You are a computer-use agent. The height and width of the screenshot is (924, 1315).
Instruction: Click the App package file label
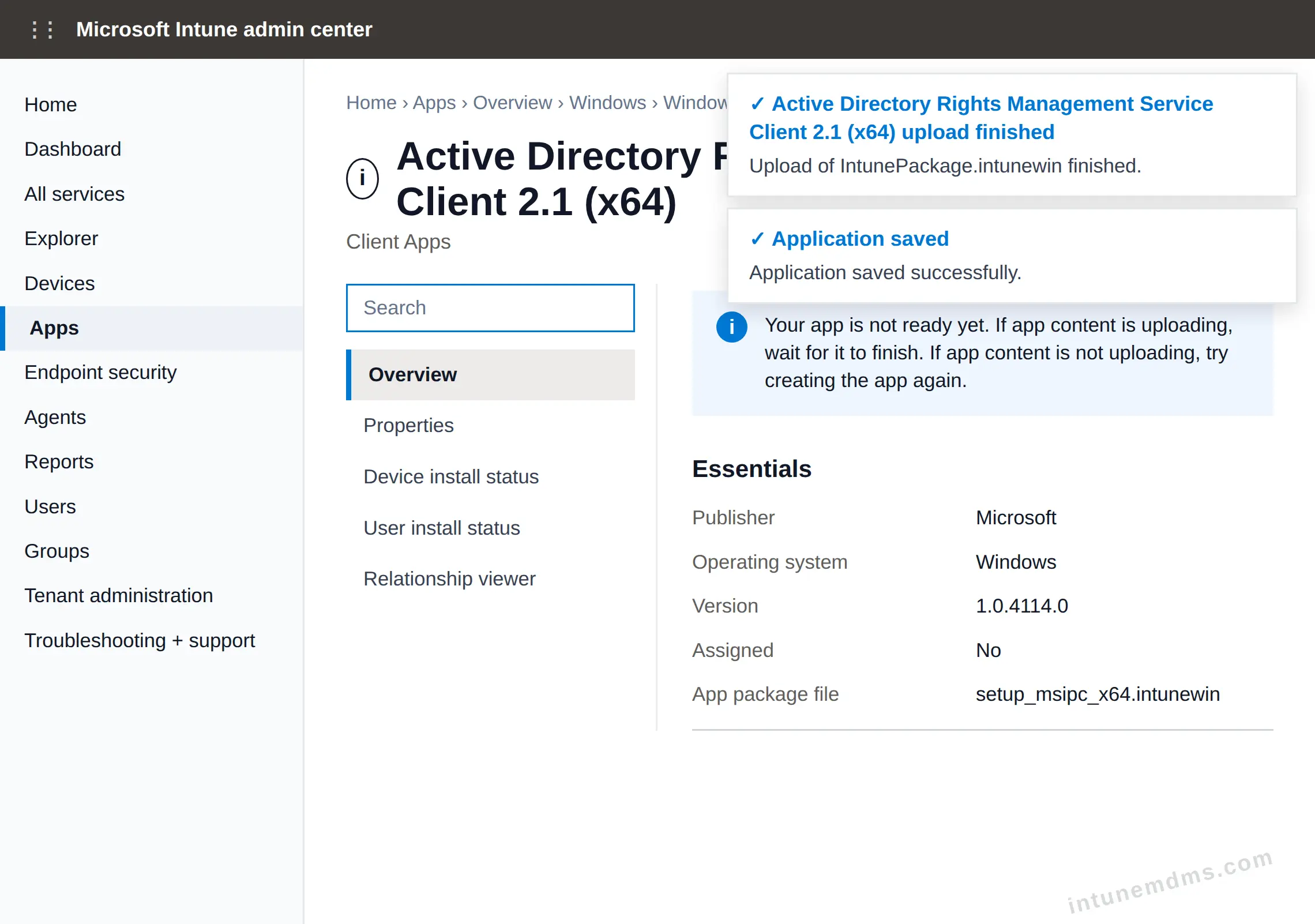click(765, 694)
